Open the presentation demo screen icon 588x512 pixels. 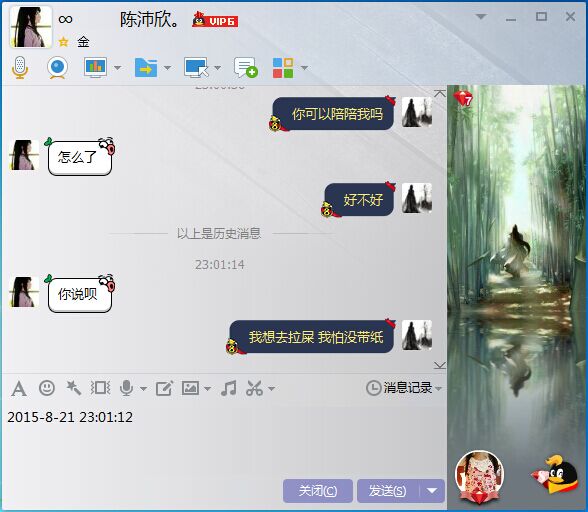(x=95, y=68)
